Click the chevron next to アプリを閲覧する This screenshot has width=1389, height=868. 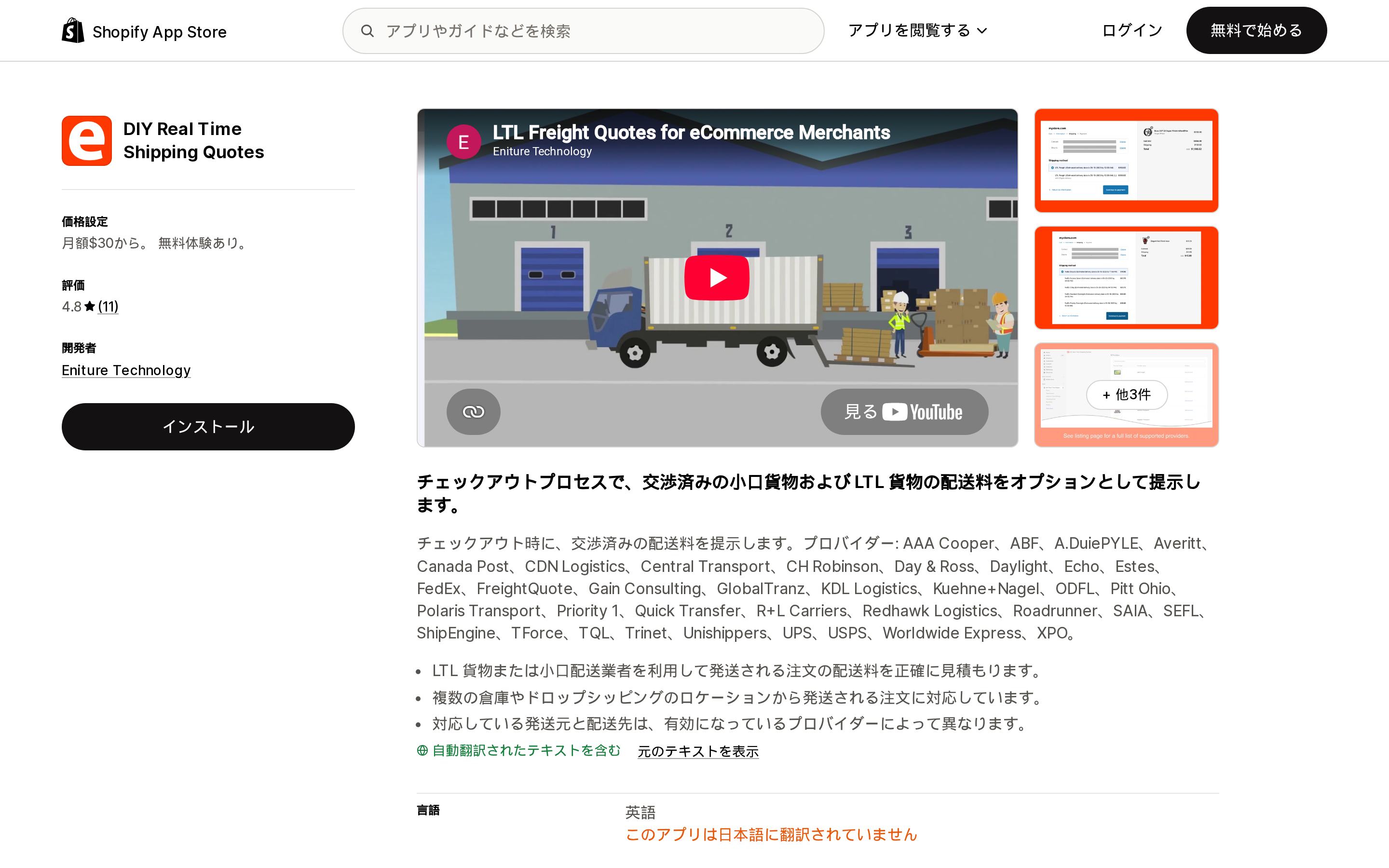pyautogui.click(x=982, y=31)
